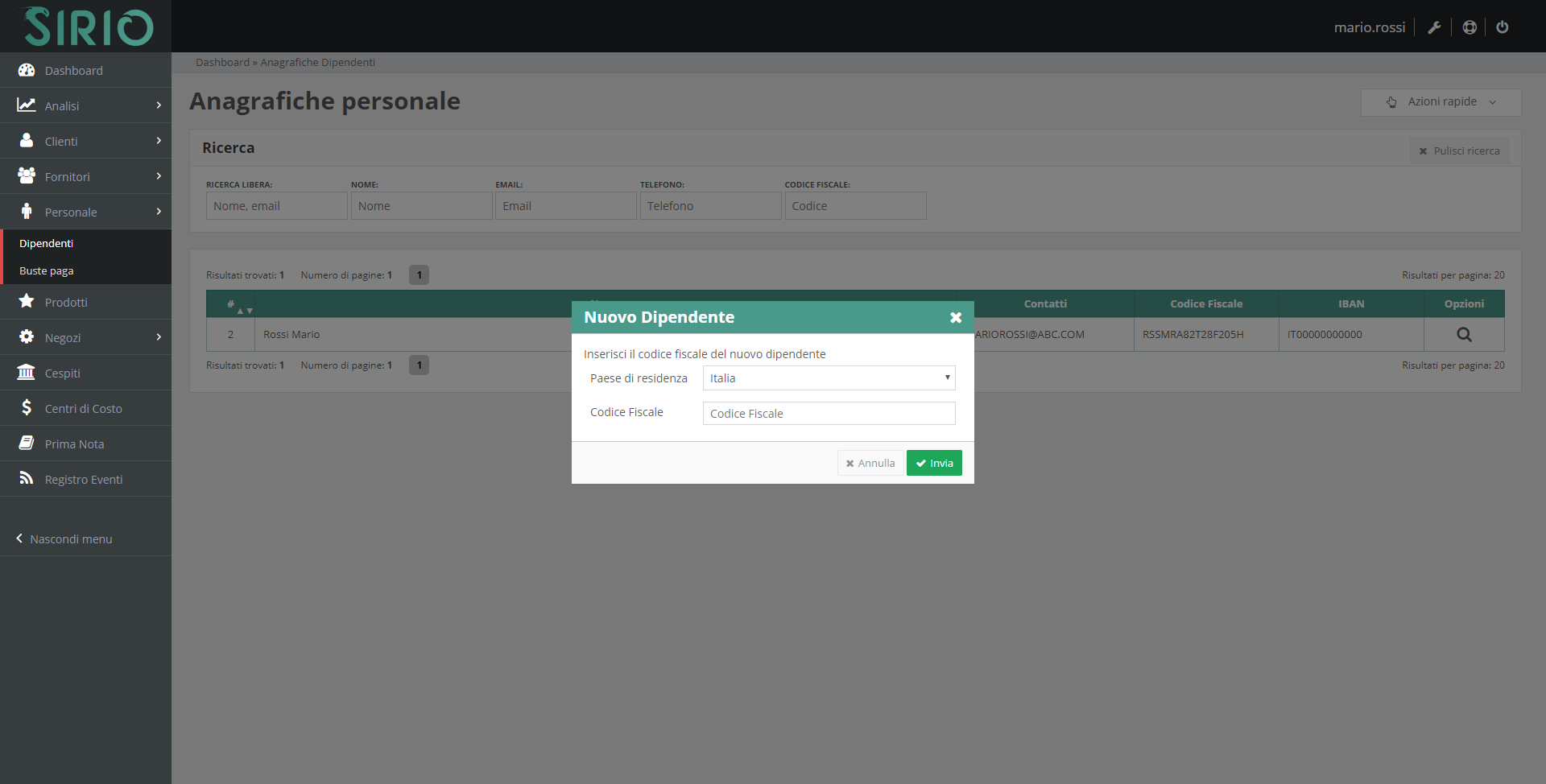Focus the Telefono search field
1546x784 pixels.
[x=710, y=206]
